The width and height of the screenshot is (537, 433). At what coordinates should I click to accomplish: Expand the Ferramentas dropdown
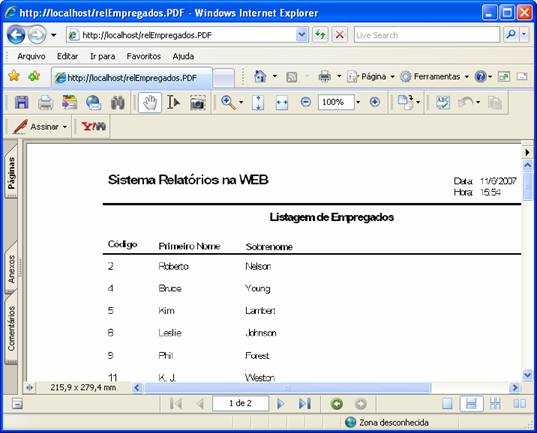point(466,76)
